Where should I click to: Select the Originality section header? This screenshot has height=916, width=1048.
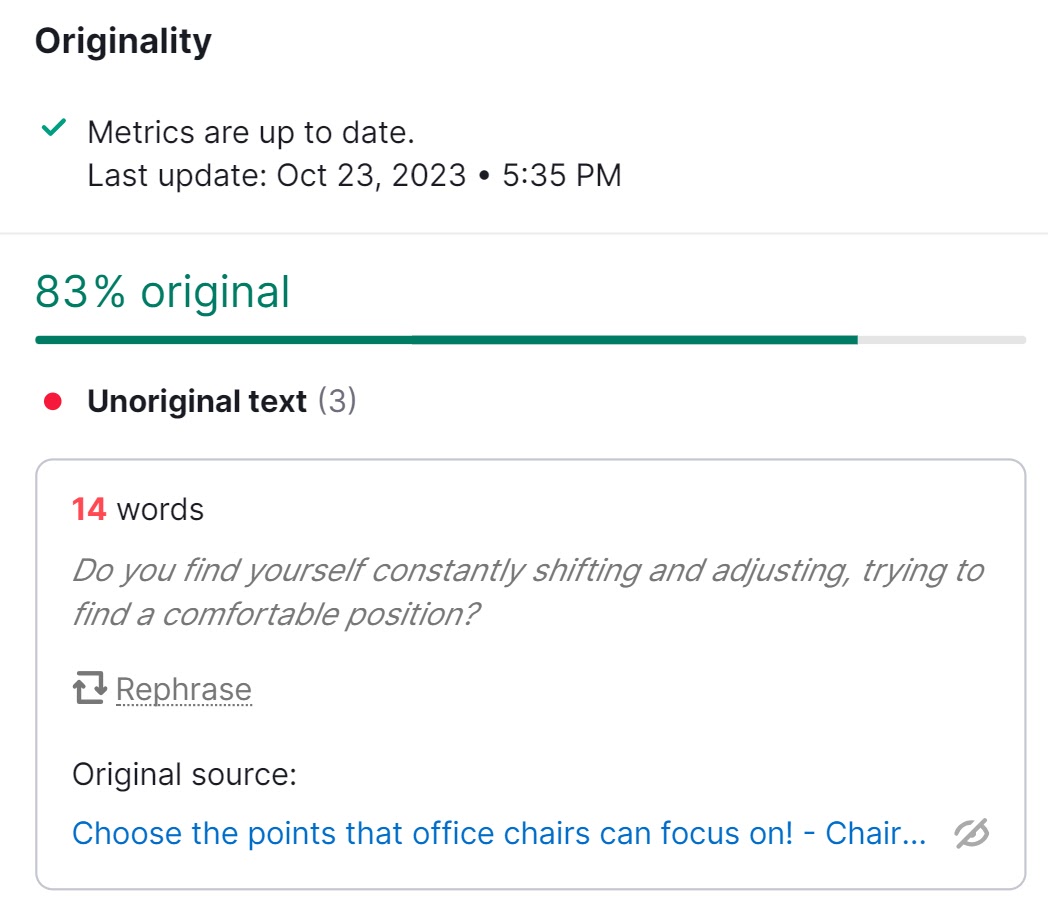[x=122, y=41]
